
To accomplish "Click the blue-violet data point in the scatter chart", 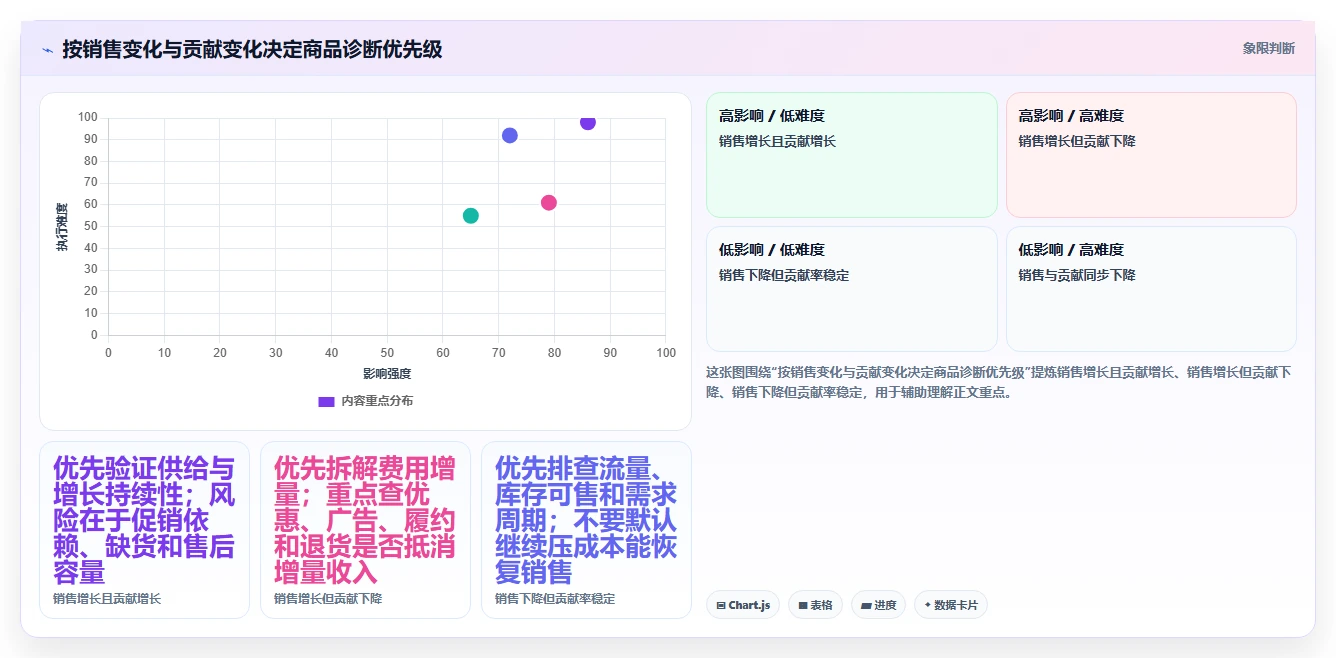I will tap(510, 135).
